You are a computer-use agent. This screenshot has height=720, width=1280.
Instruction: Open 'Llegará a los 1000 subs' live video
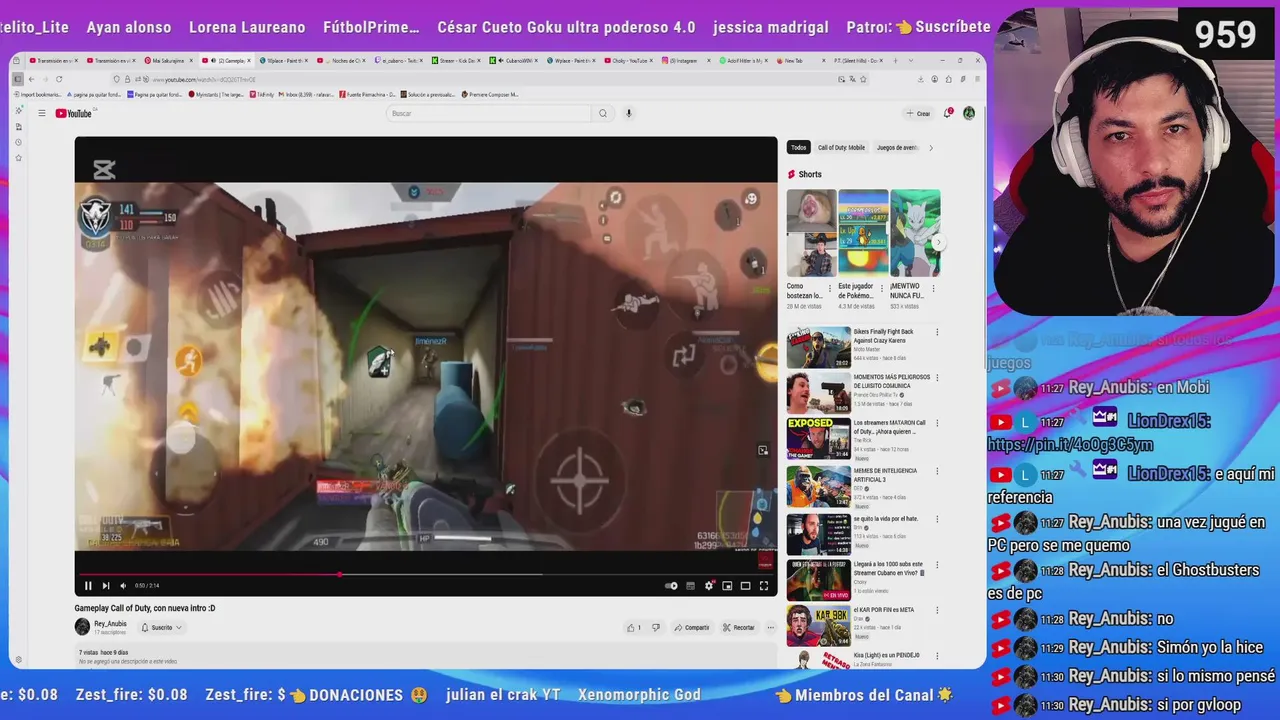pos(818,580)
